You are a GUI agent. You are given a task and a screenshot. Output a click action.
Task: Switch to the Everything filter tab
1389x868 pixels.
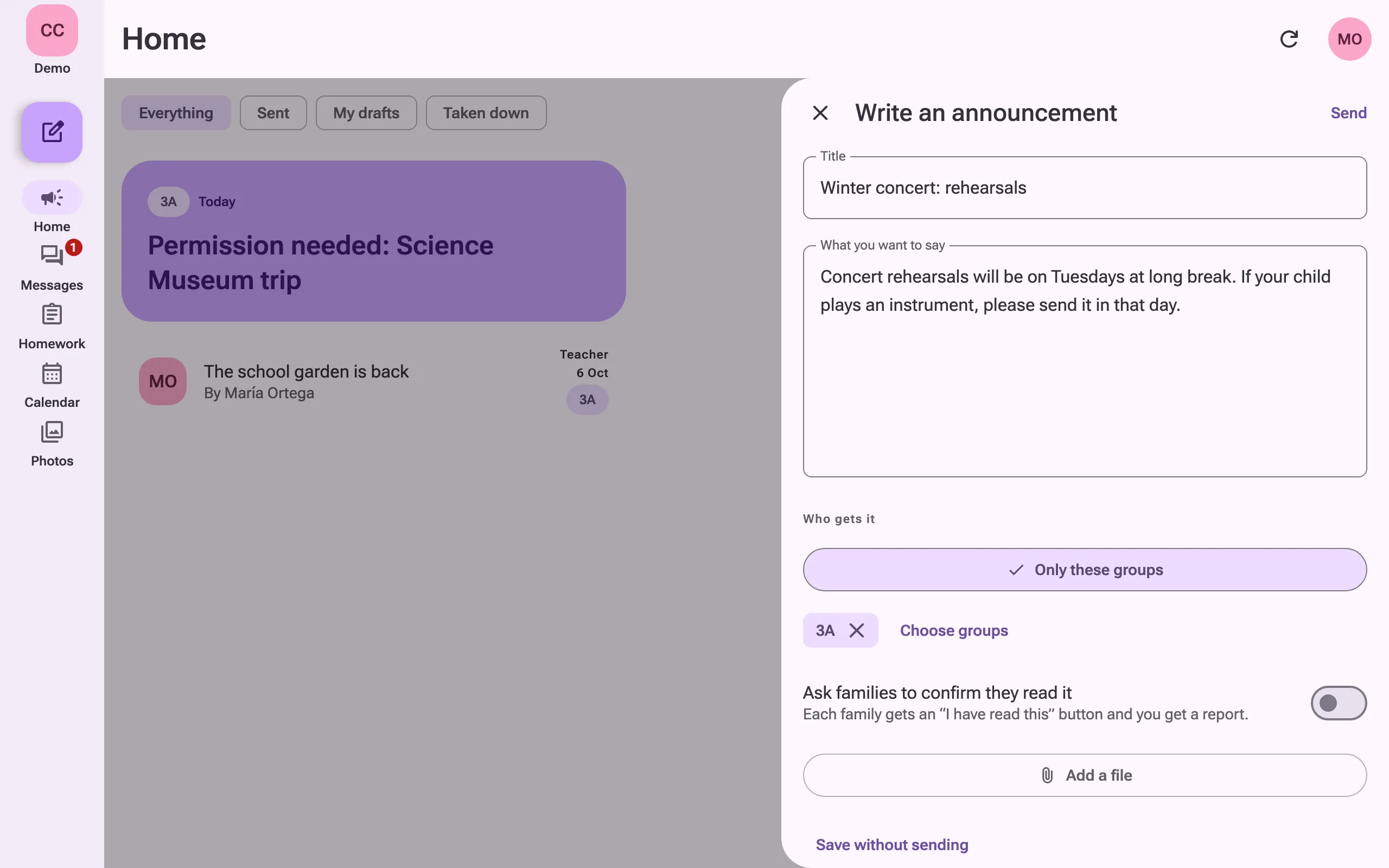point(176,113)
